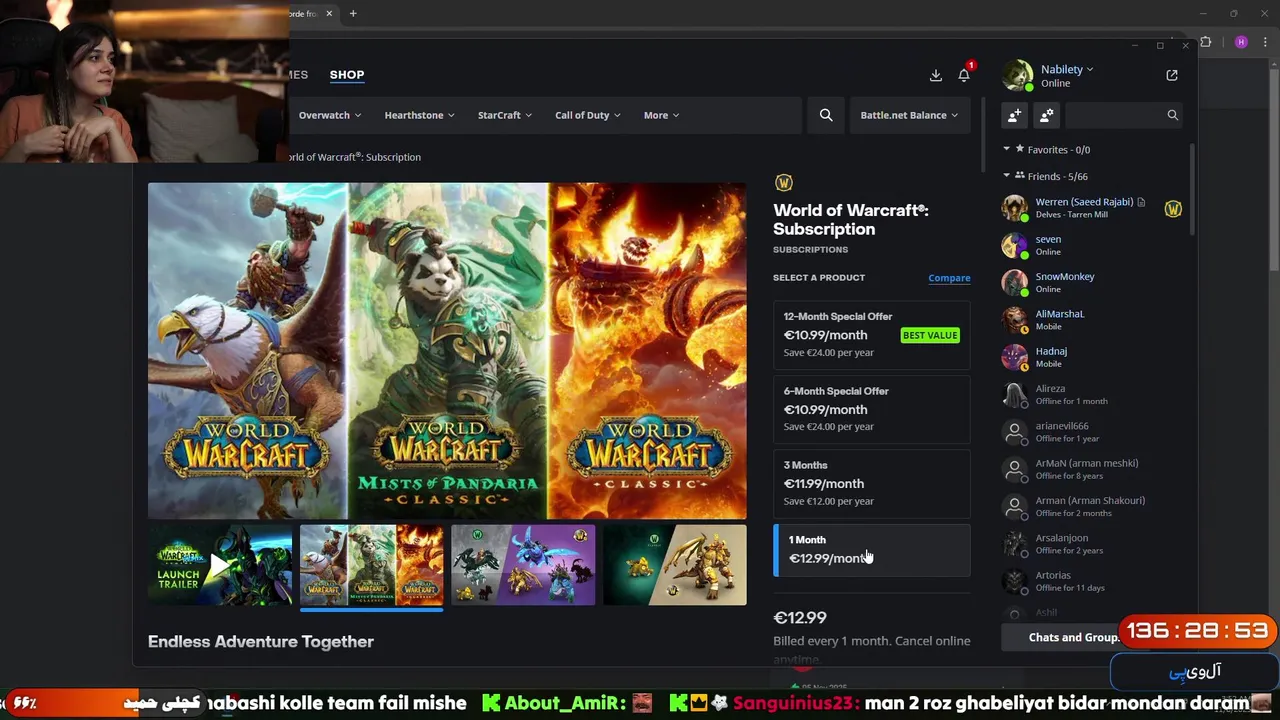Screen dimensions: 1280x720
Task: Select the 1 Month subscription option
Action: (x=872, y=550)
